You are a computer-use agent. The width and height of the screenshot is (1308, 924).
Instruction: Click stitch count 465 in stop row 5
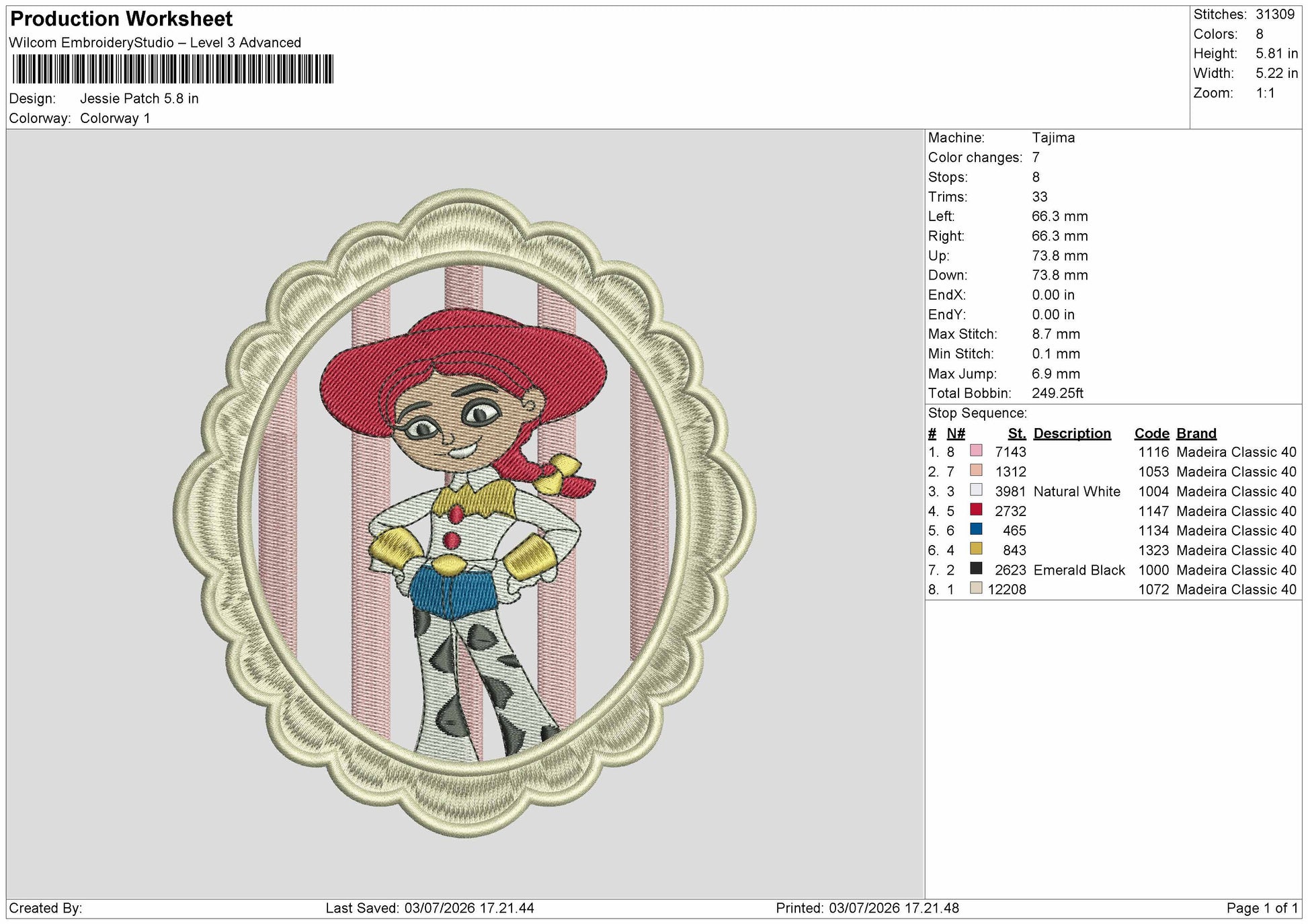click(x=1014, y=530)
